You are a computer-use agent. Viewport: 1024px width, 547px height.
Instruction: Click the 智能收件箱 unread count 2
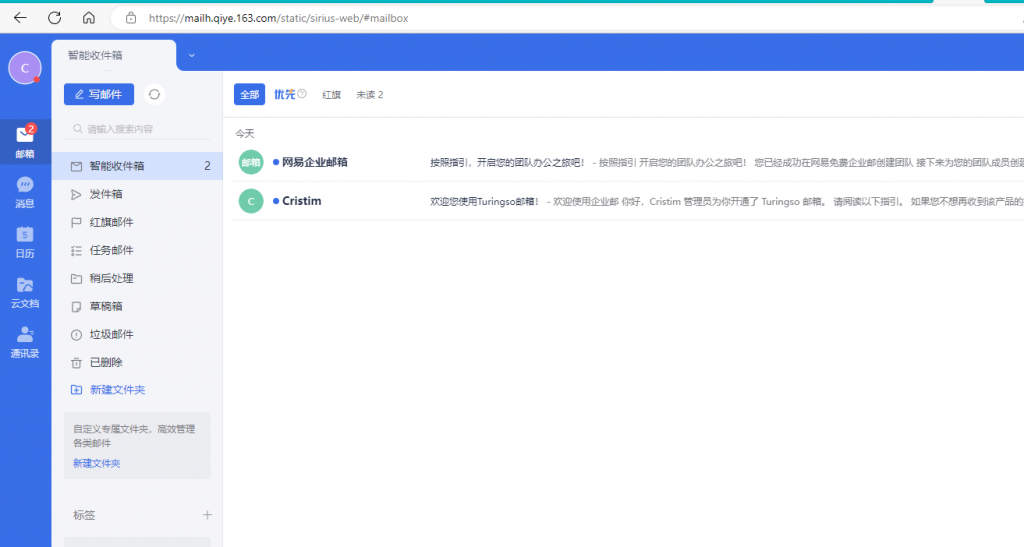pos(207,166)
